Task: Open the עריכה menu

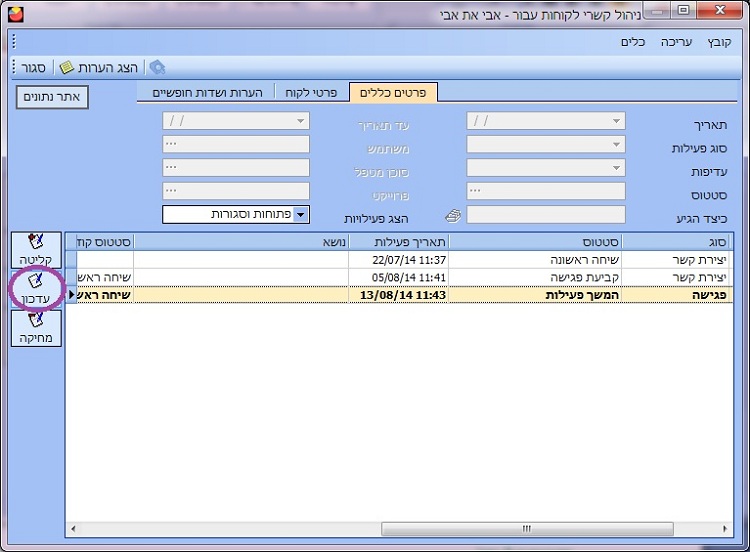Action: pos(676,42)
